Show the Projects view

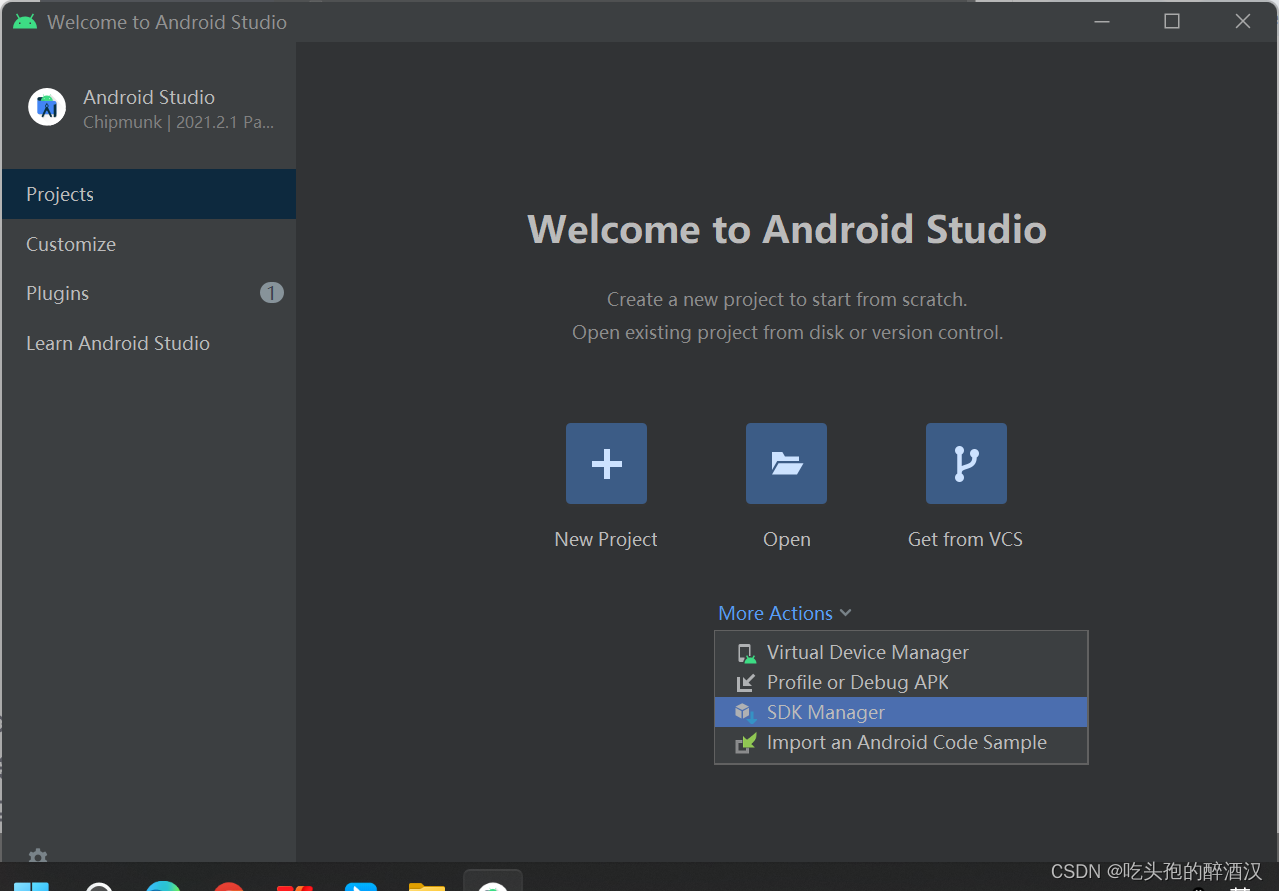point(60,194)
